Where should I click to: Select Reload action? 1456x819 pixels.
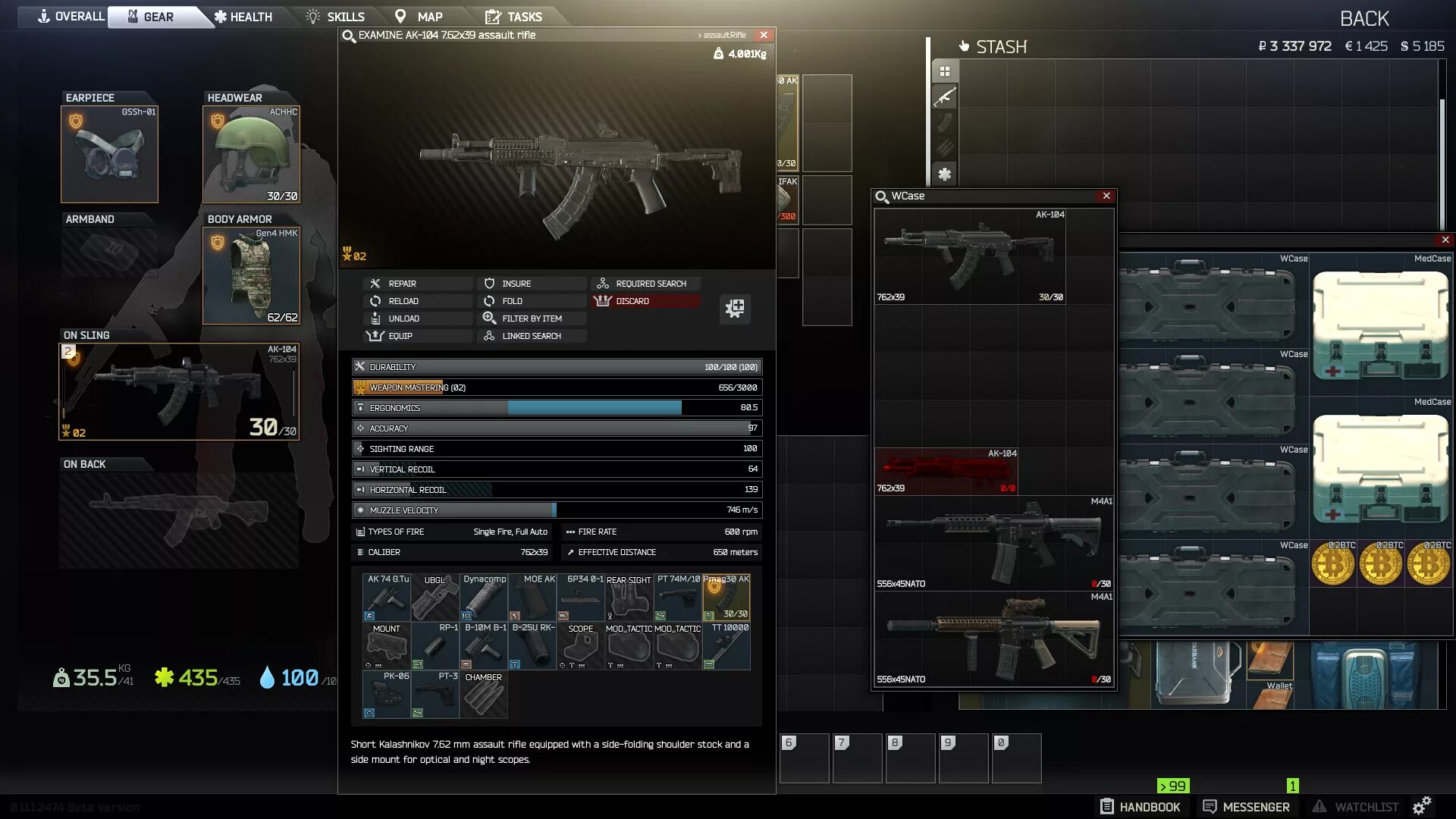pos(419,300)
